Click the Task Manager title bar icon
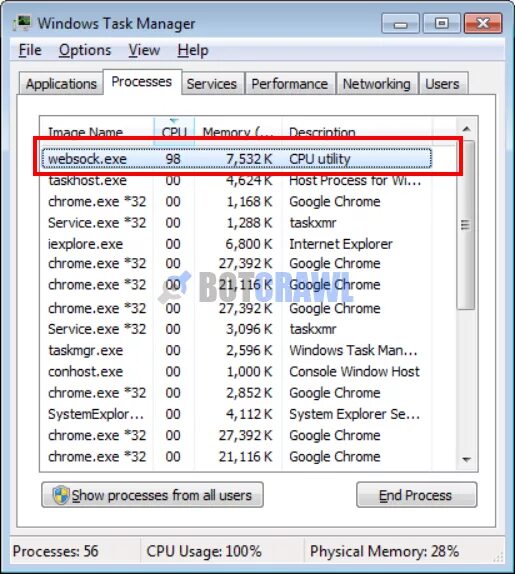 pyautogui.click(x=23, y=23)
